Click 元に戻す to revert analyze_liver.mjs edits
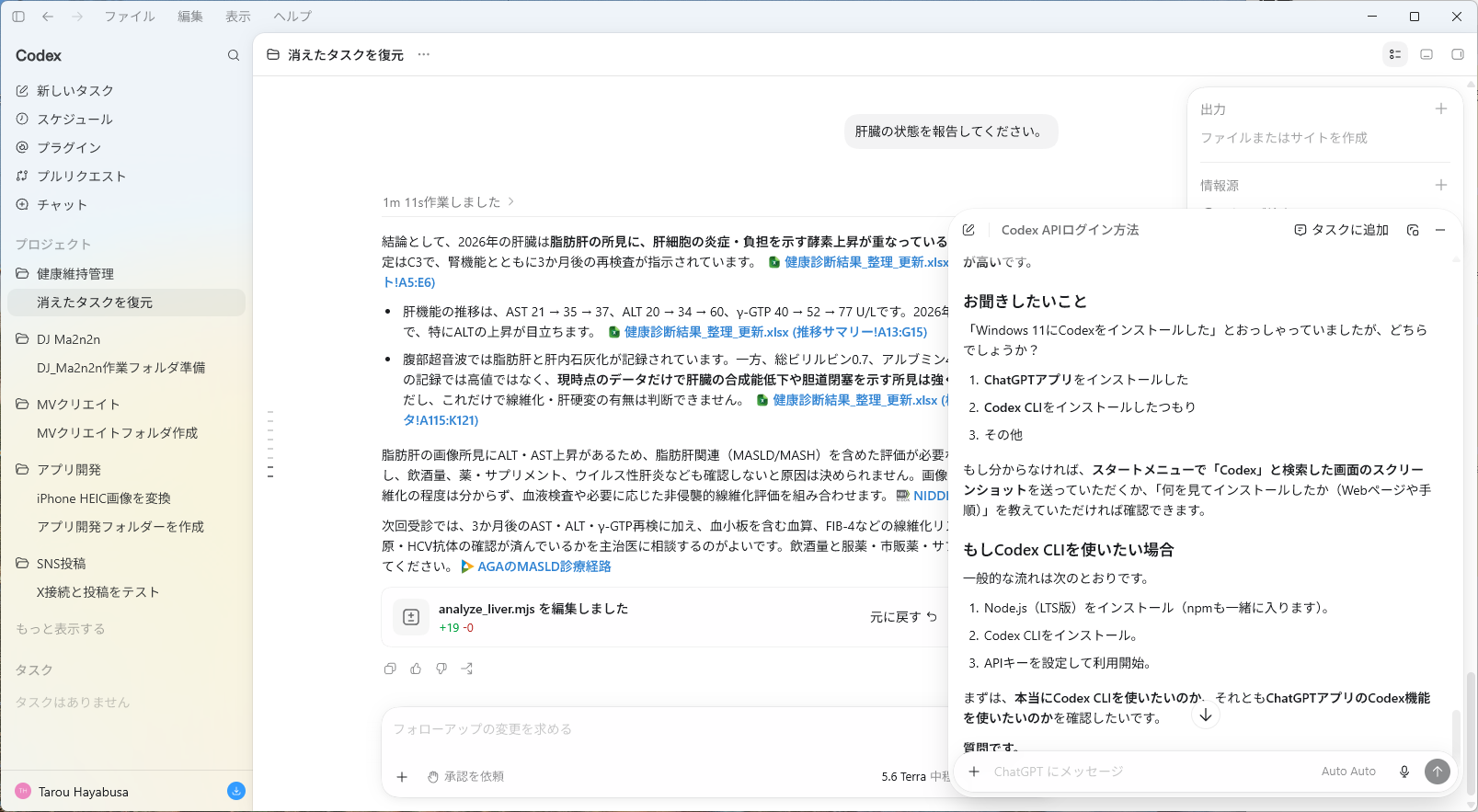The image size is (1478, 812). point(903,617)
